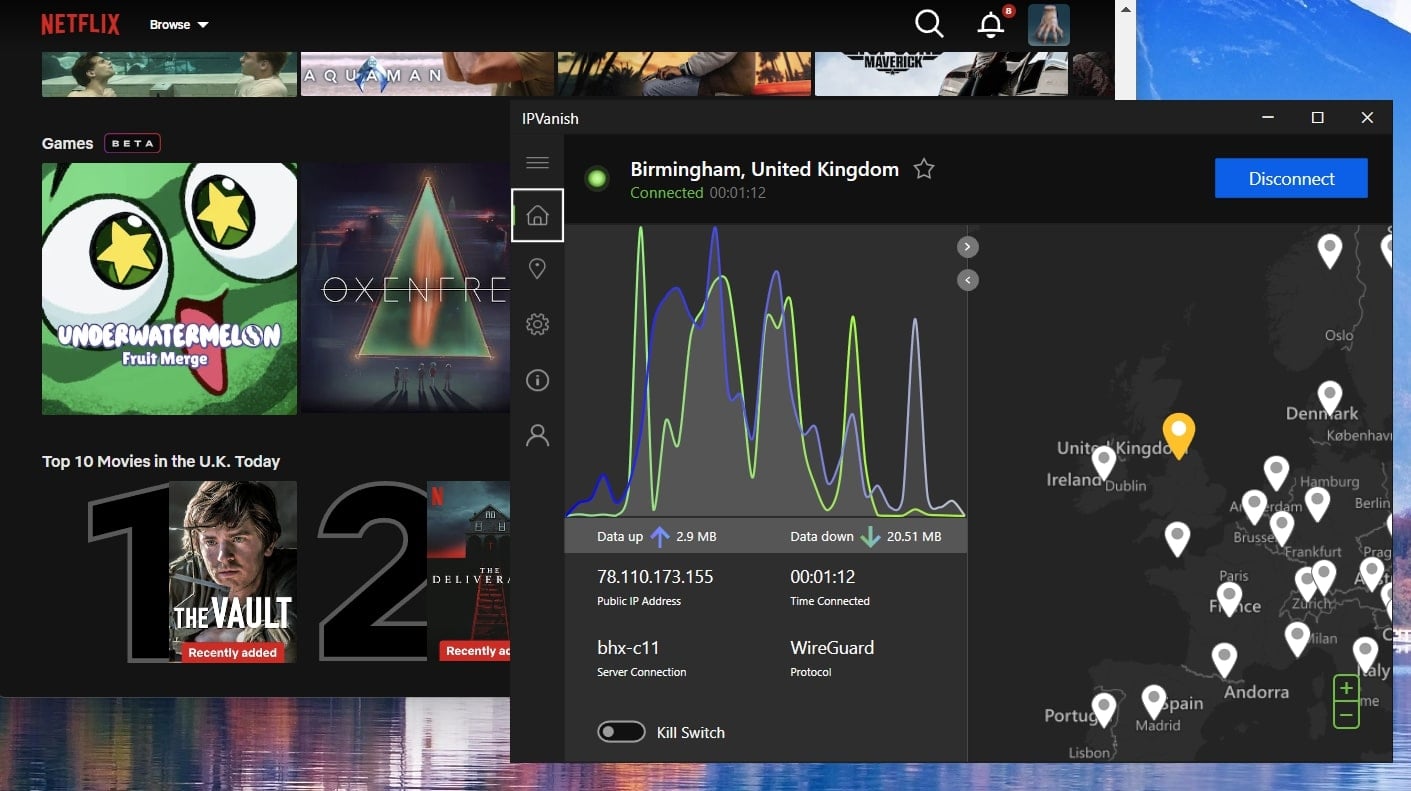Open the Netflix profile menu via avatar
The image size is (1411, 791).
(1049, 24)
